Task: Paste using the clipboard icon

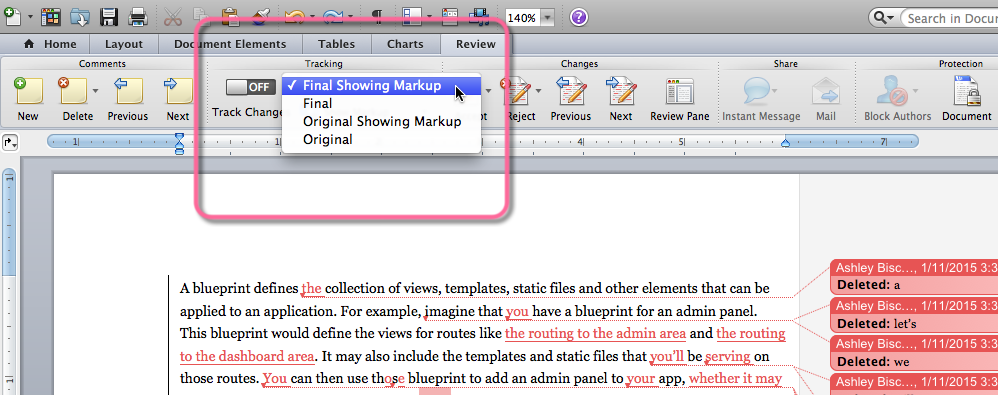Action: 230,17
